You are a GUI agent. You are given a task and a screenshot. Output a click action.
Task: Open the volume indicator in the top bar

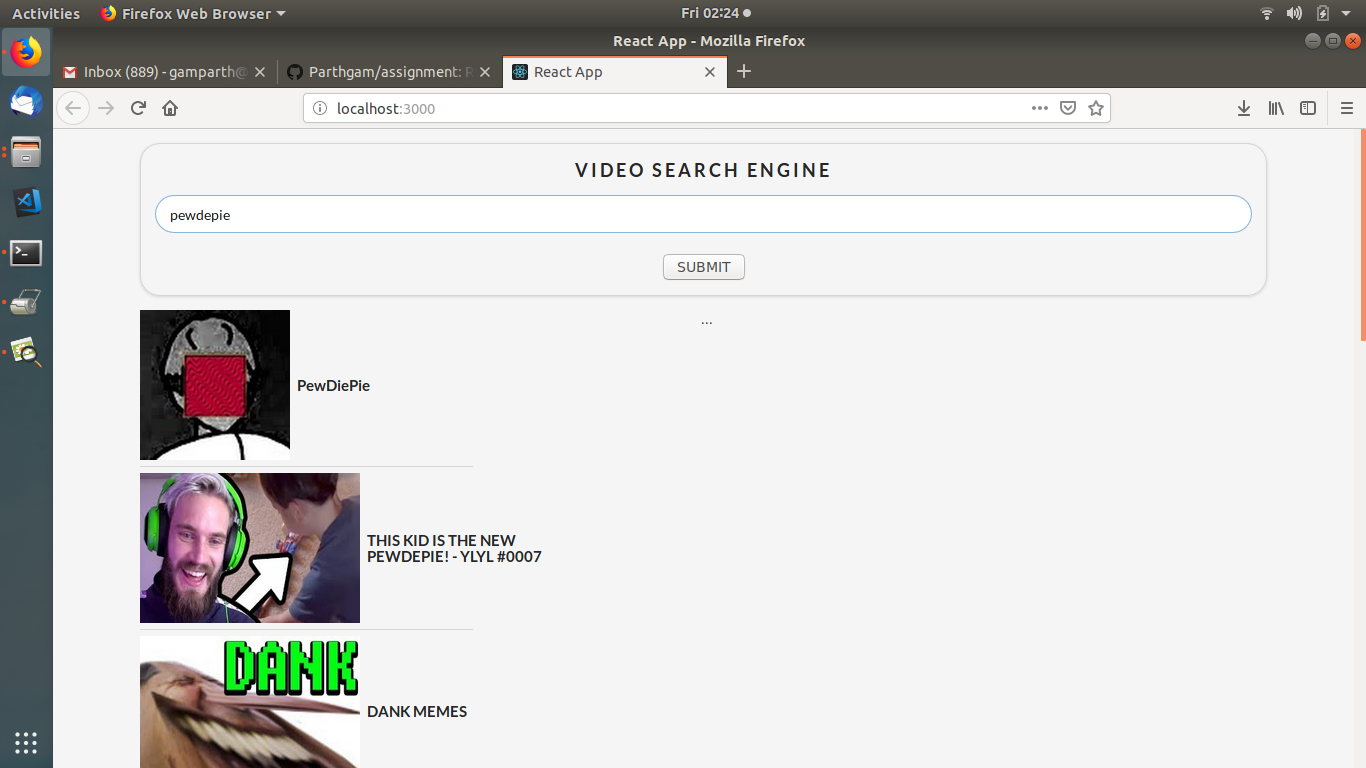point(1294,13)
